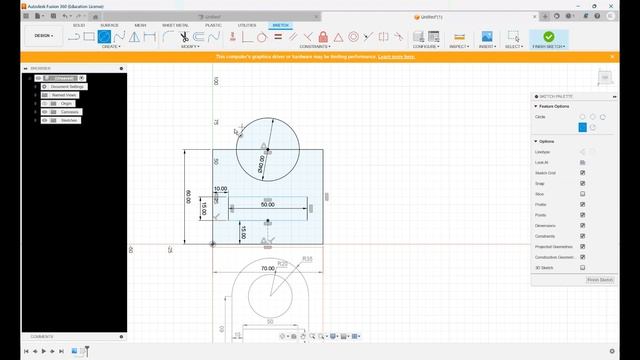Select the Rectangle sketch tool
The width and height of the screenshot is (640, 360).
[89, 37]
